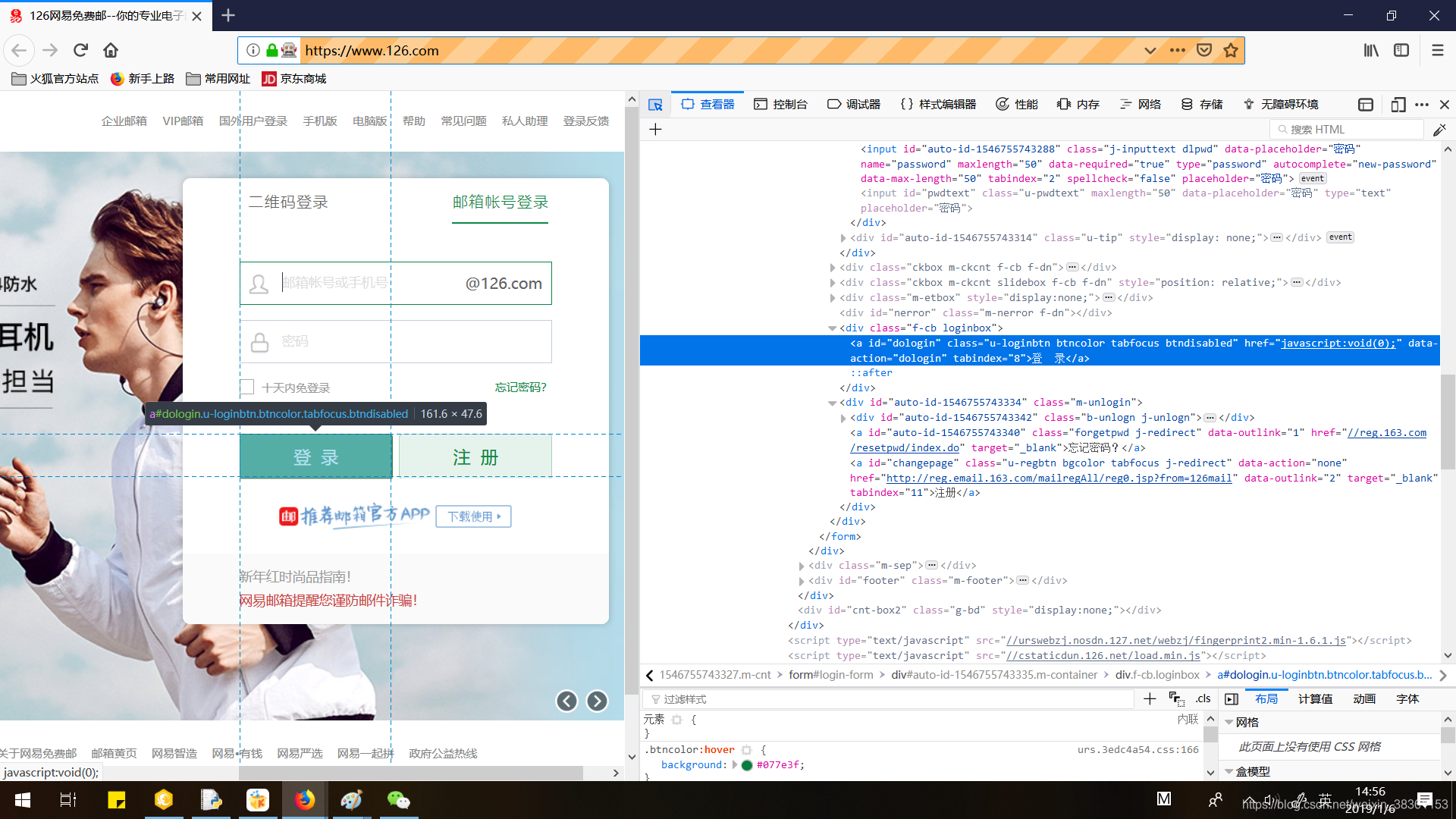
Task: Close the developer tools panel
Action: pos(1445,105)
